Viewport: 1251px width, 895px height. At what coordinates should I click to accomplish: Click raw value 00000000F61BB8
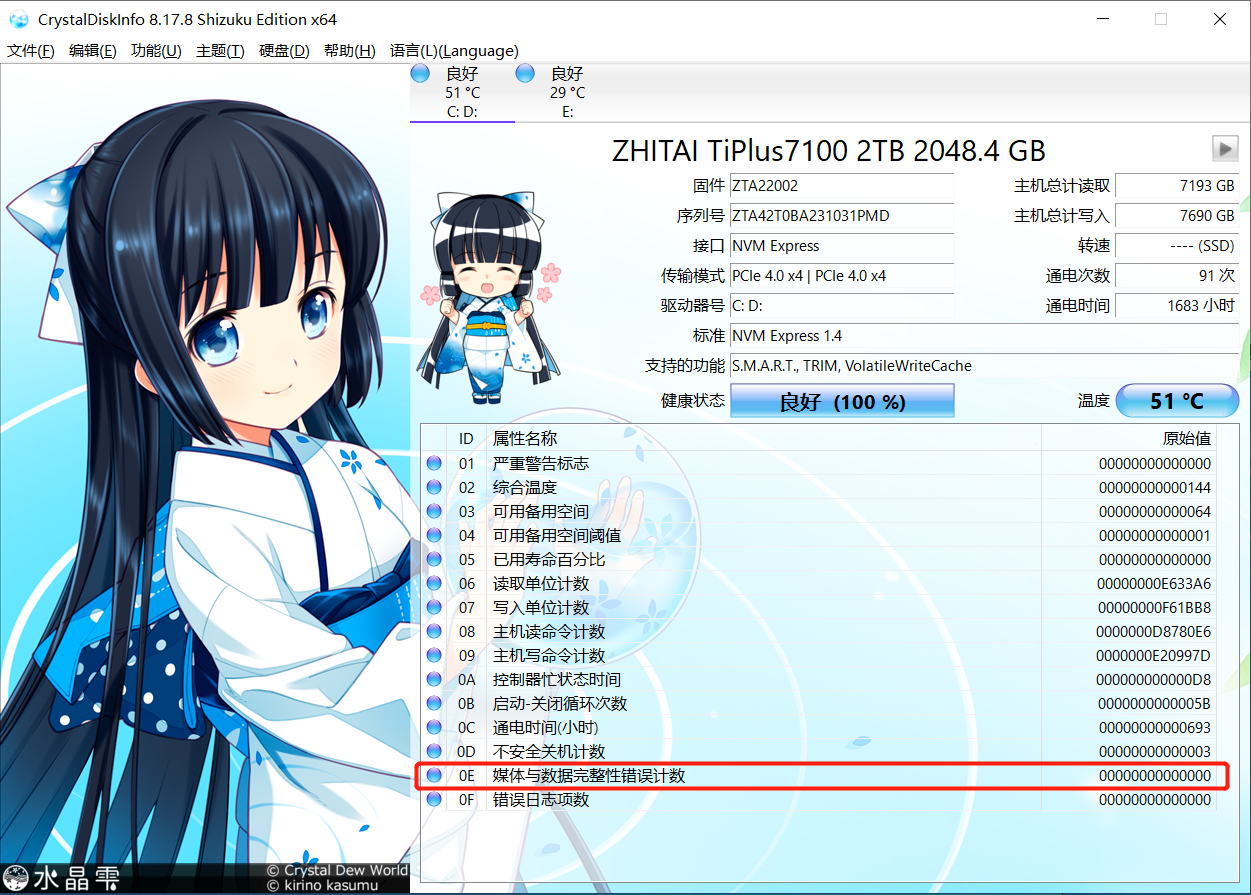coord(1155,607)
